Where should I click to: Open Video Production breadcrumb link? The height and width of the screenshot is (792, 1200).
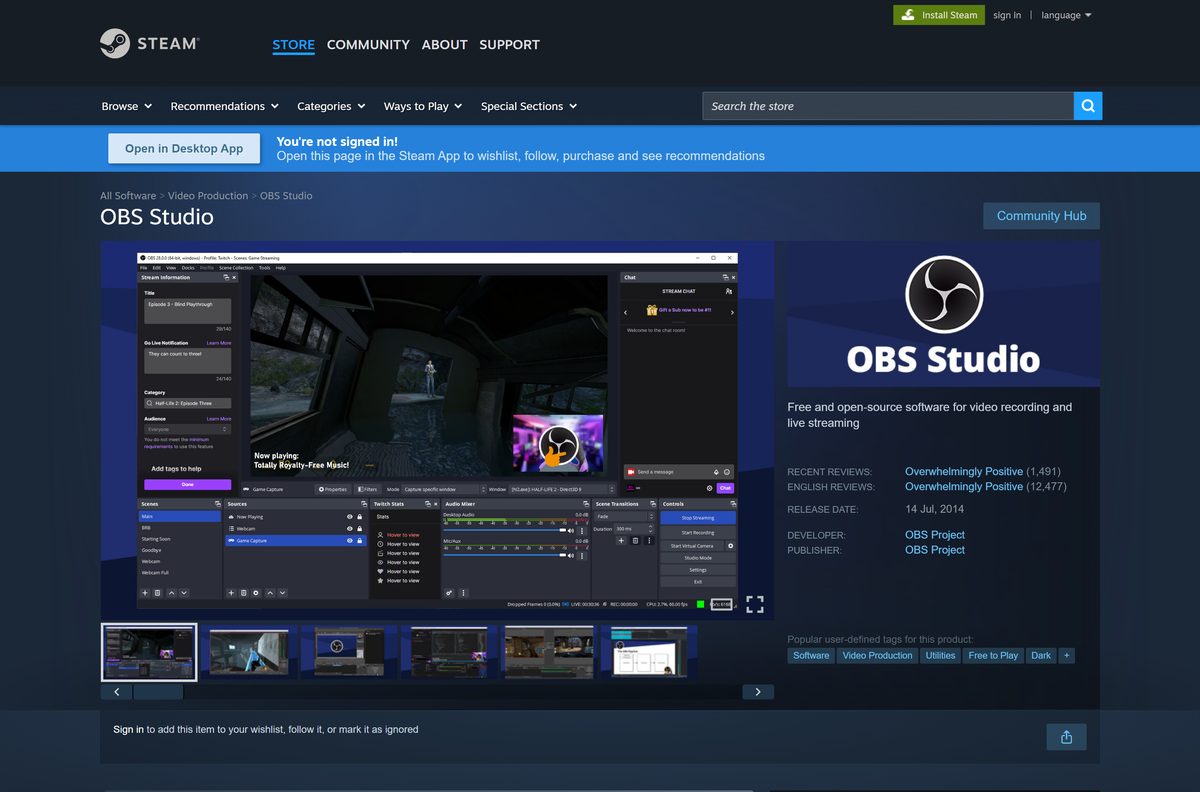[x=208, y=196]
